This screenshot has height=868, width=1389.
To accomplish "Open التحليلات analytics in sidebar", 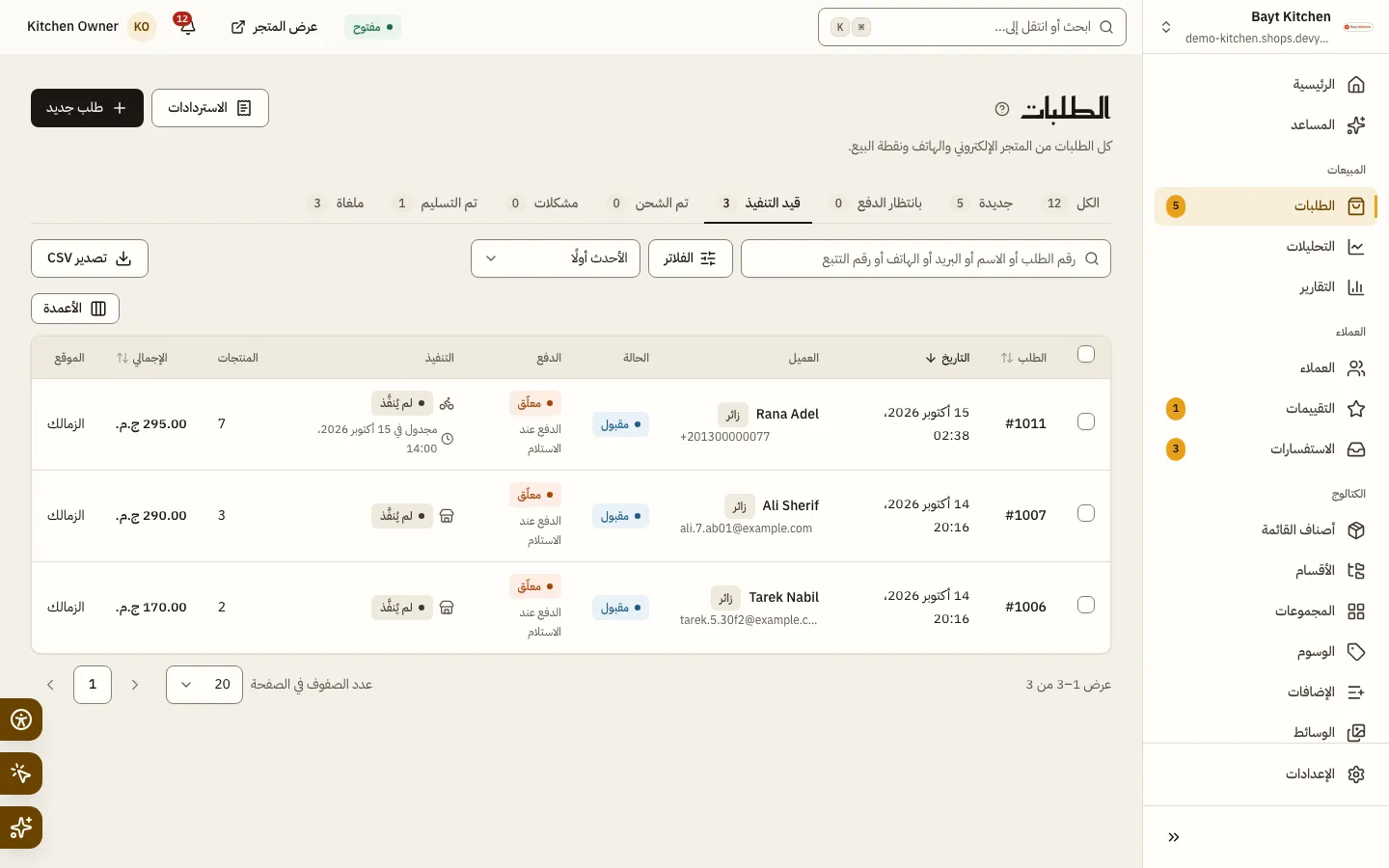I will (x=1266, y=247).
